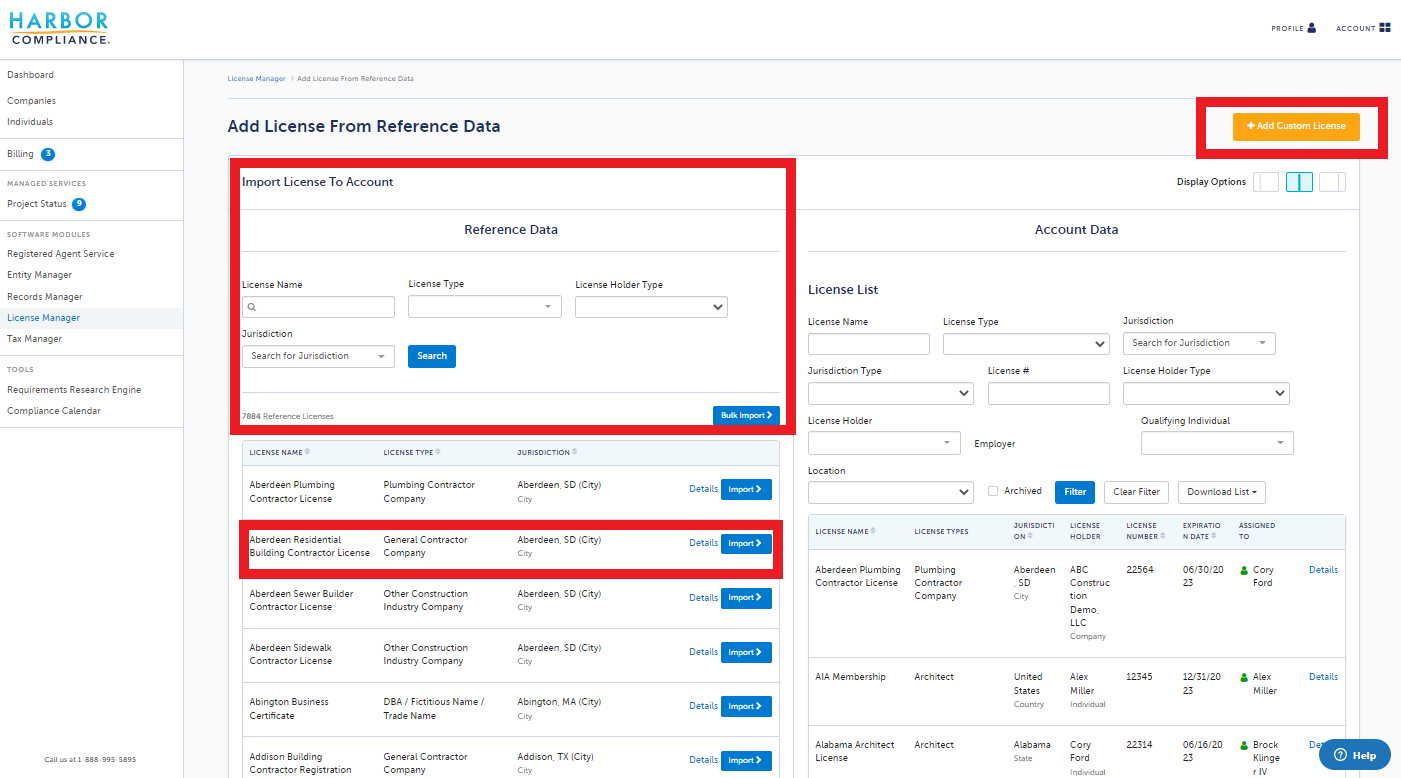The image size is (1401, 778).
Task: Click the Project Status count badge
Action: [79, 204]
